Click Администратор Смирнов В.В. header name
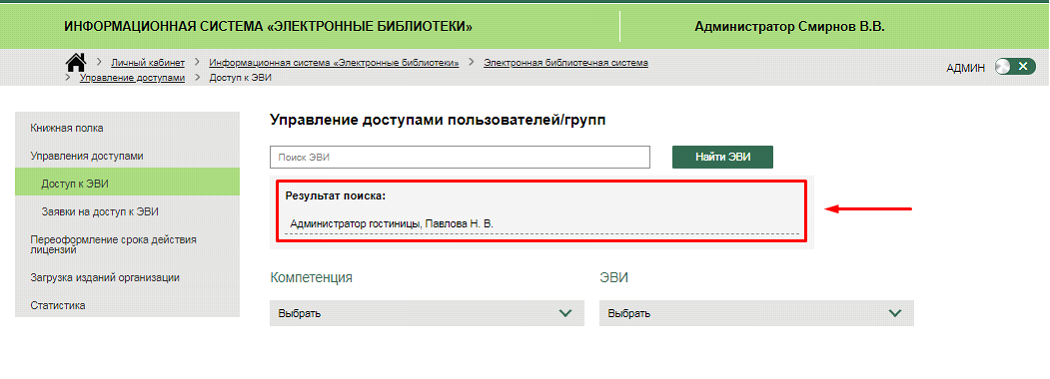 pyautogui.click(x=790, y=27)
